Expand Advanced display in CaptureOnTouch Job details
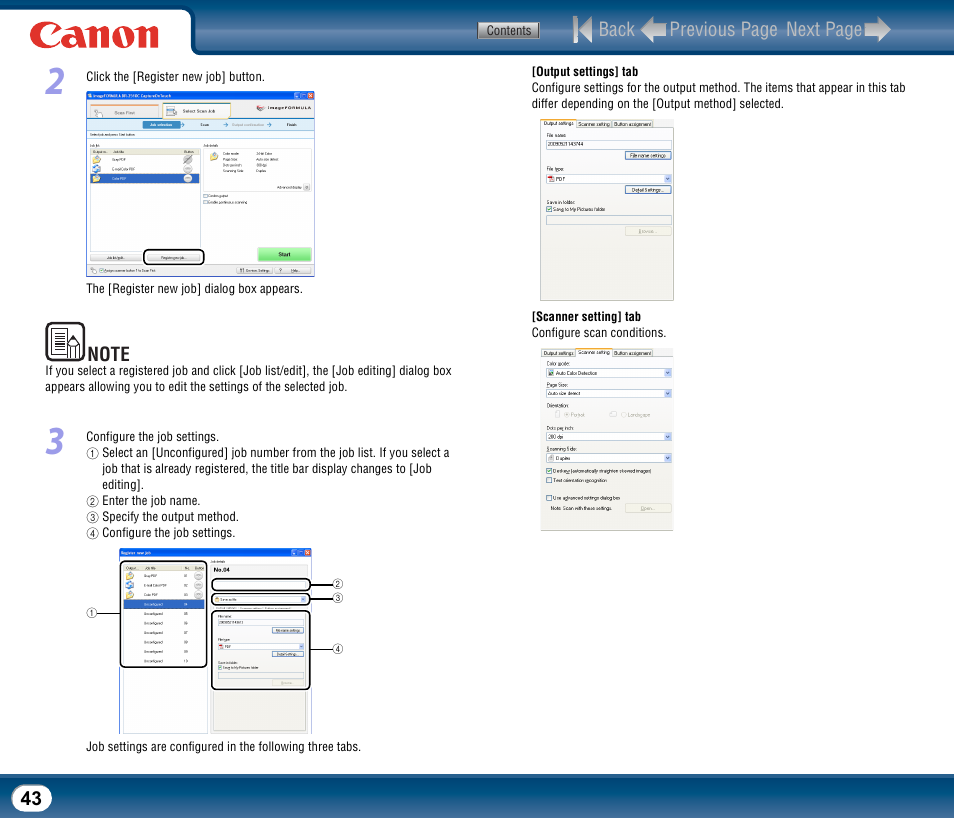 (x=307, y=187)
